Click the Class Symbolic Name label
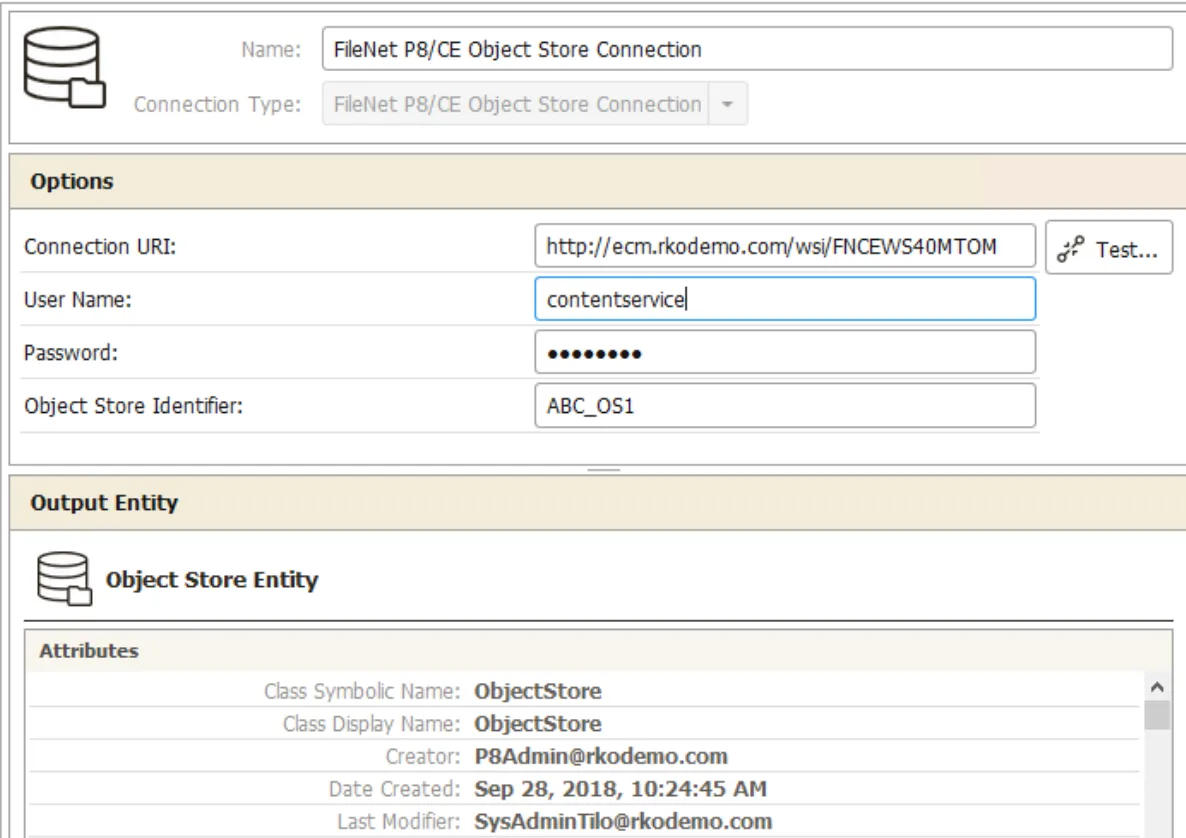 [362, 691]
